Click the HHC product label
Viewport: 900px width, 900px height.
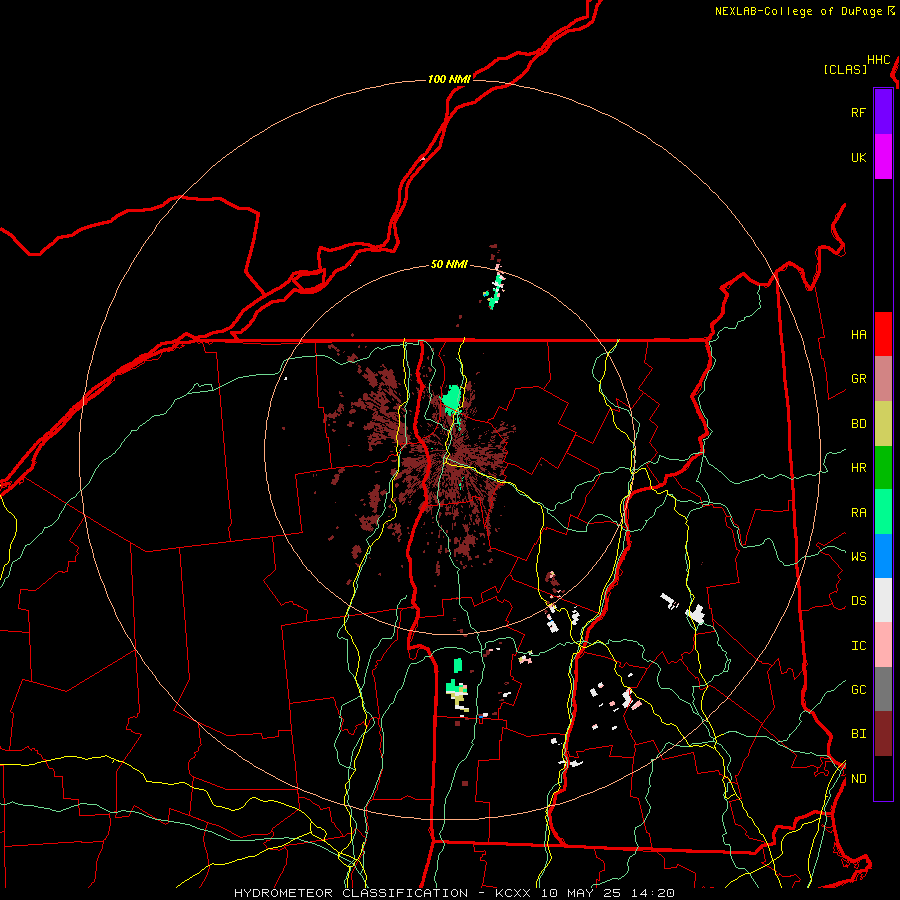point(879,60)
